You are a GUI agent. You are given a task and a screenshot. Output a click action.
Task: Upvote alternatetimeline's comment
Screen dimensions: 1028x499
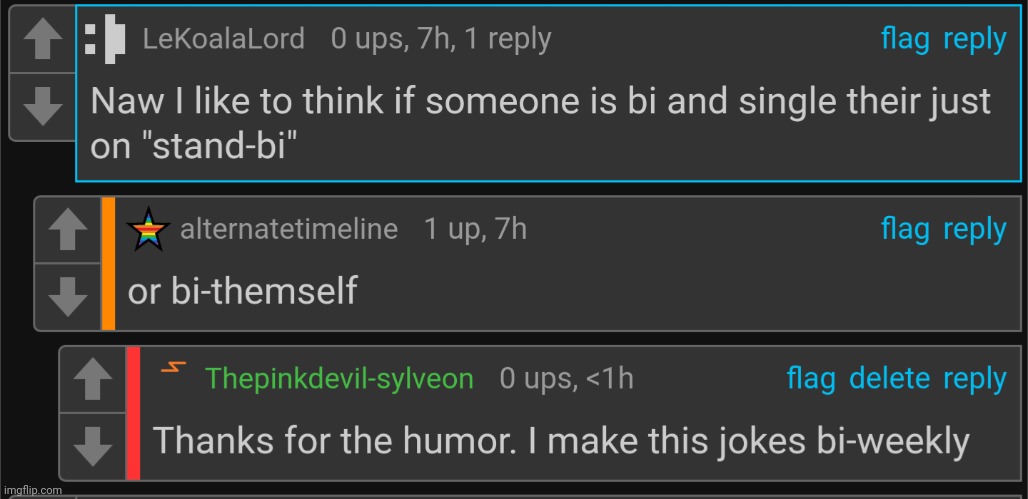tap(68, 230)
